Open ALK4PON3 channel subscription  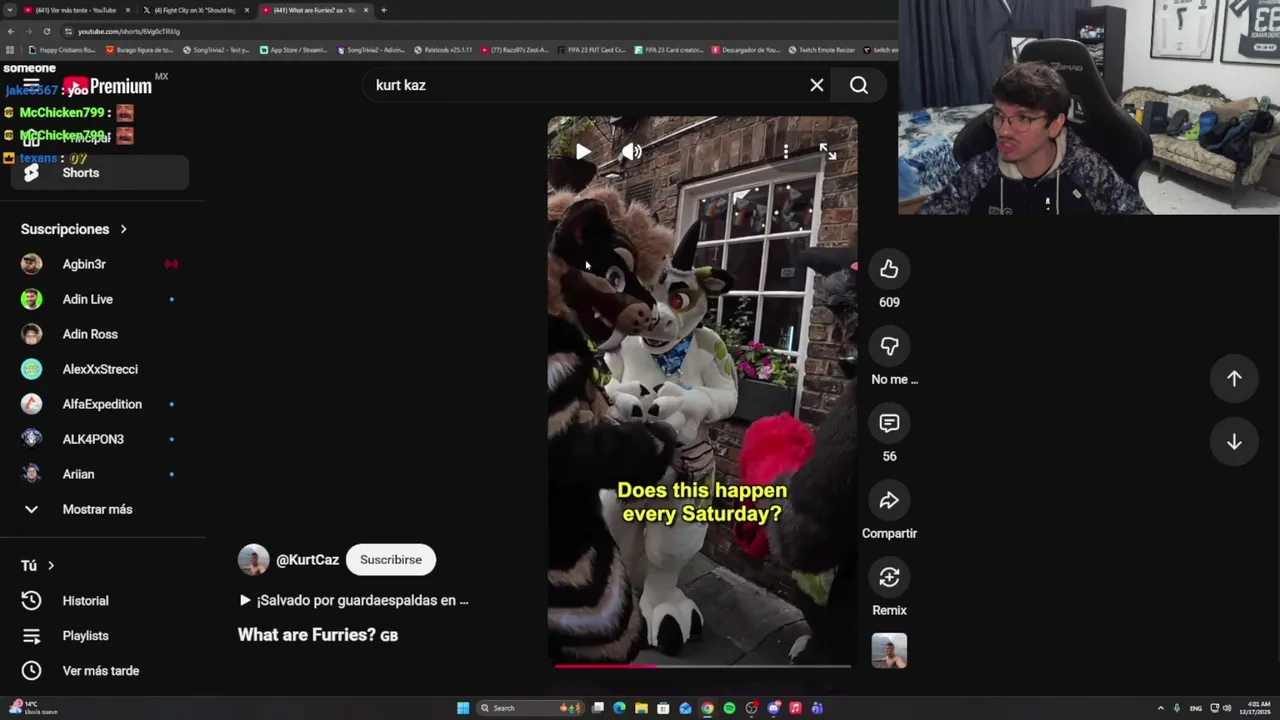tap(100, 439)
